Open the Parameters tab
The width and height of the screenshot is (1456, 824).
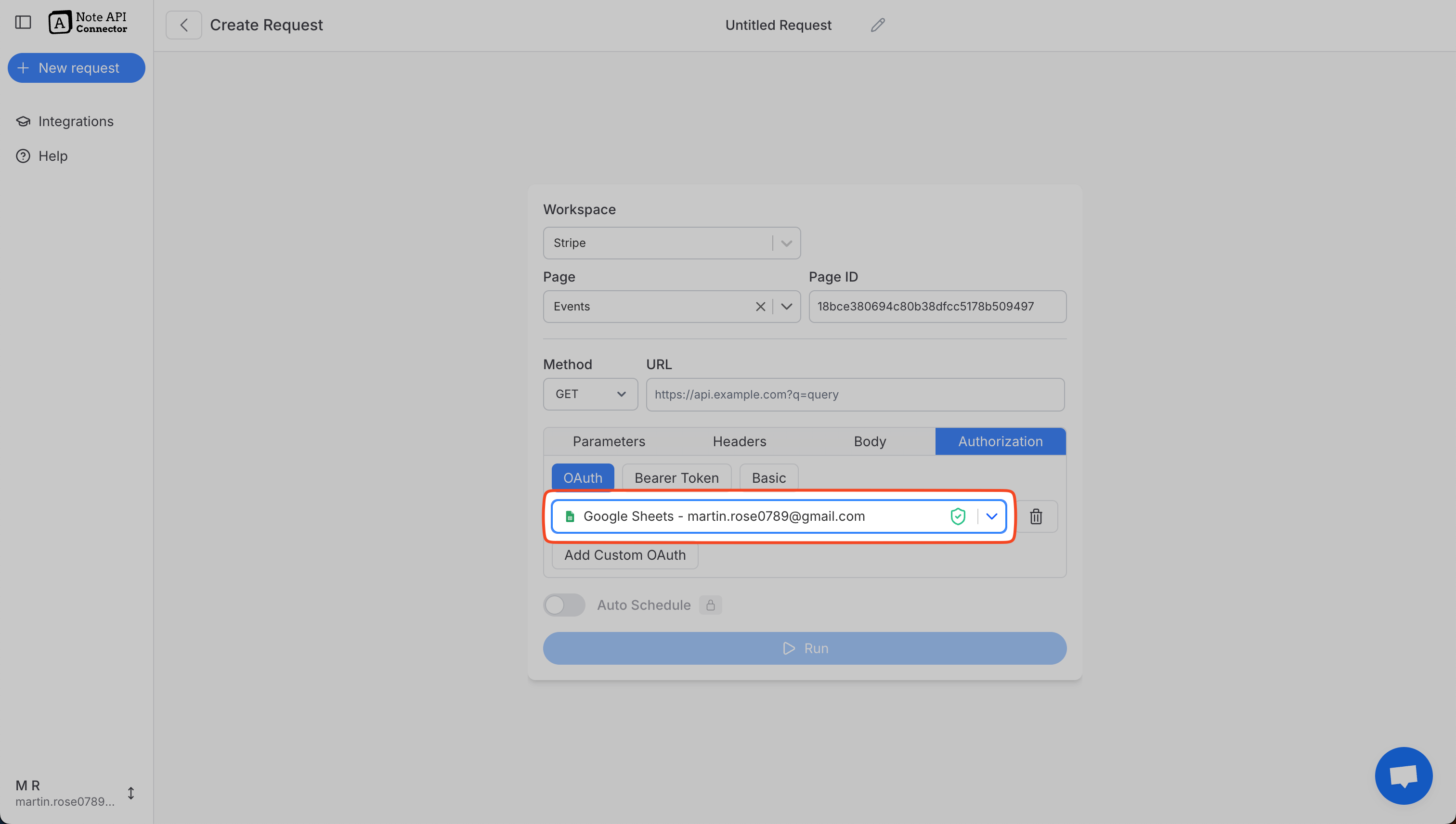[x=609, y=441]
